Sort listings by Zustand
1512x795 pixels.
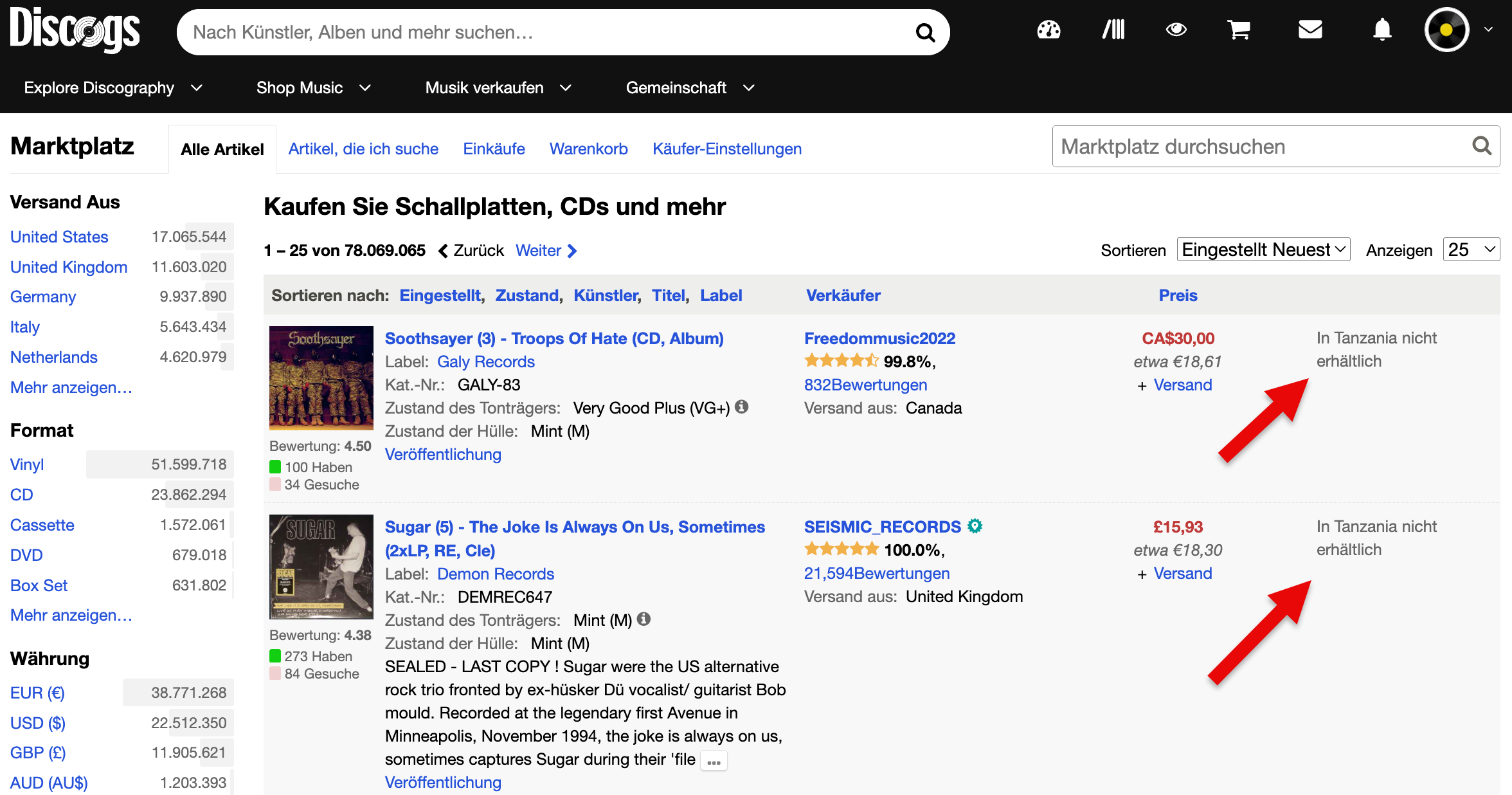pos(526,295)
